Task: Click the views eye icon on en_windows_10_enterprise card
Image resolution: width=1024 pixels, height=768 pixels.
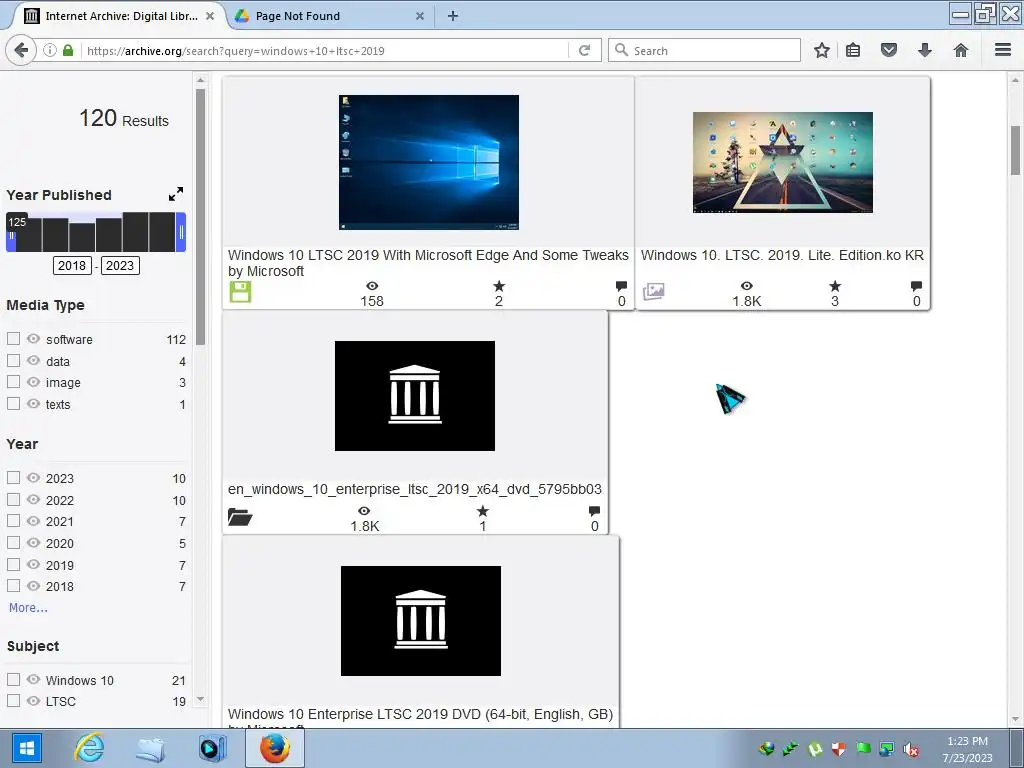Action: coord(364,511)
